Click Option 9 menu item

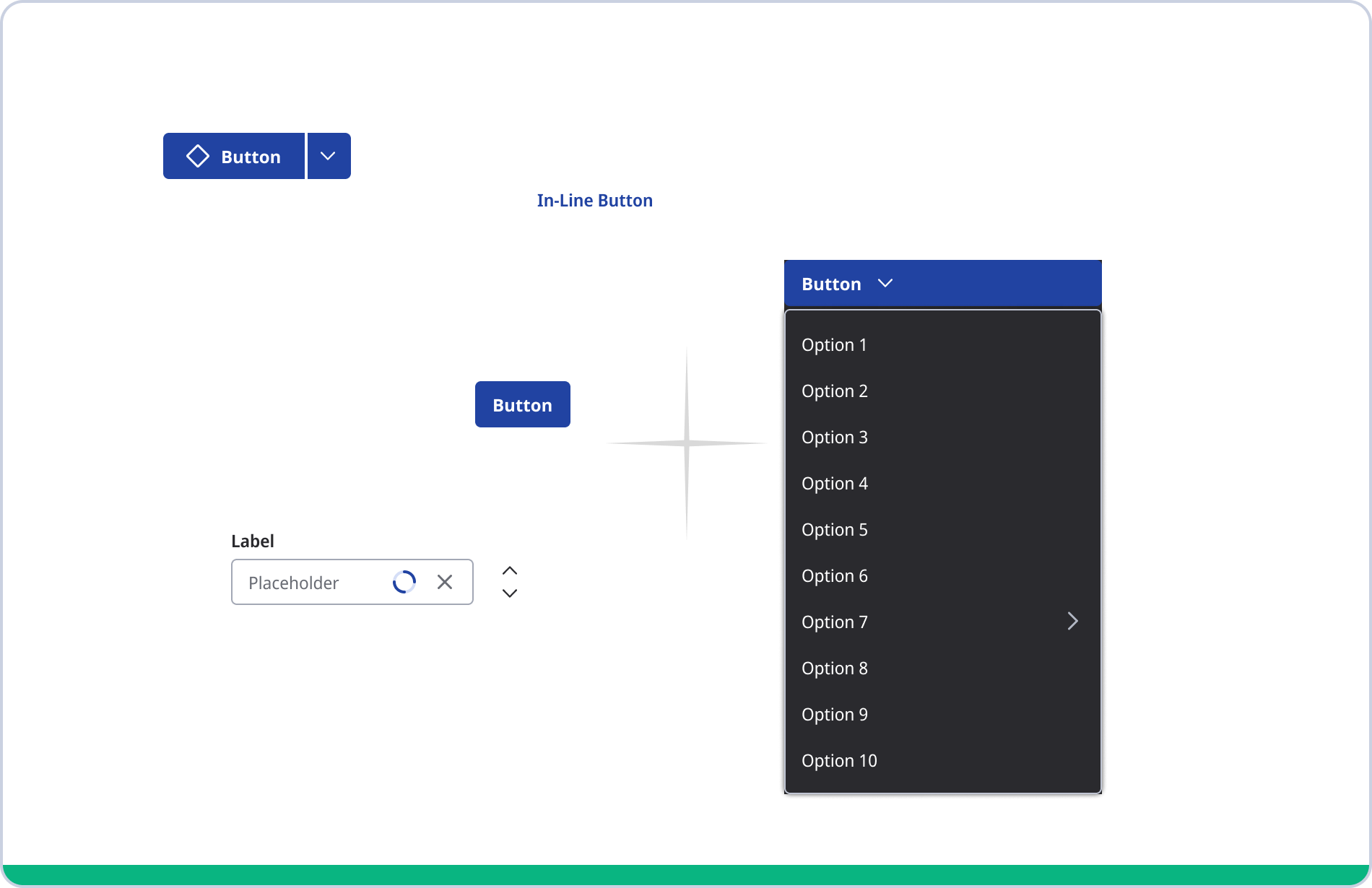835,715
